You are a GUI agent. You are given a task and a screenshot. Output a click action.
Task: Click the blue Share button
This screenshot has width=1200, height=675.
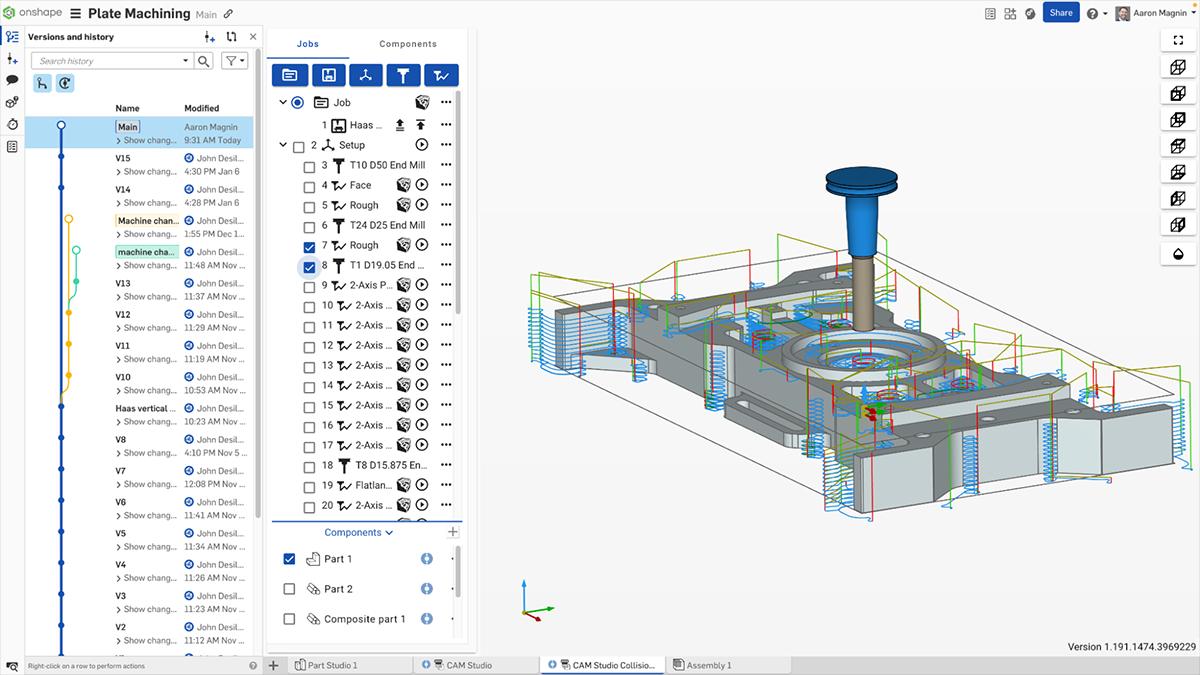(x=1061, y=12)
